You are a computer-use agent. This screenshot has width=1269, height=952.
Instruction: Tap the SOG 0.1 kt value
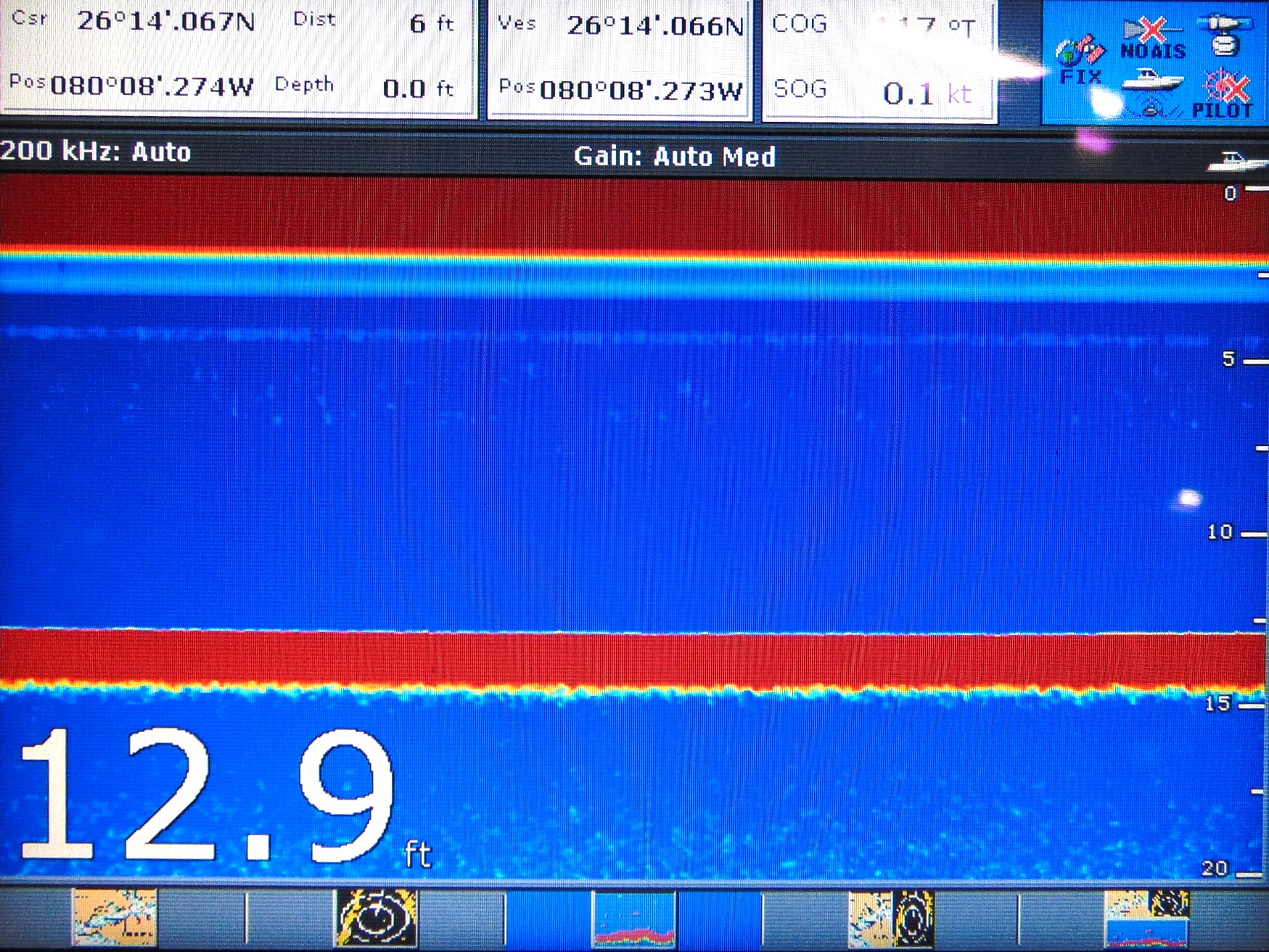pyautogui.click(x=927, y=93)
